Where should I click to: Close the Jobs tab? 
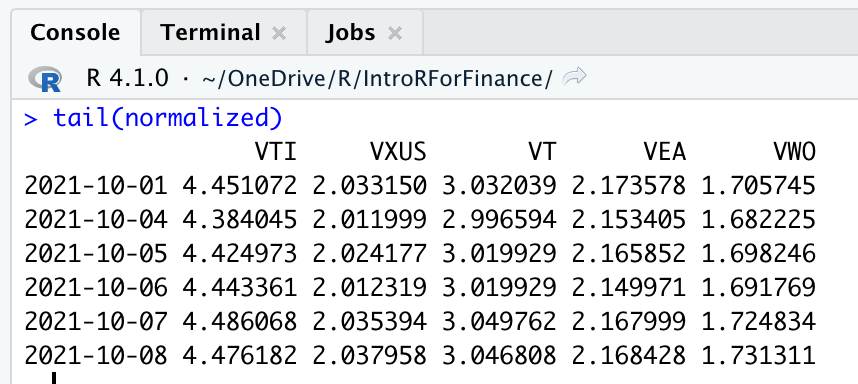[395, 34]
